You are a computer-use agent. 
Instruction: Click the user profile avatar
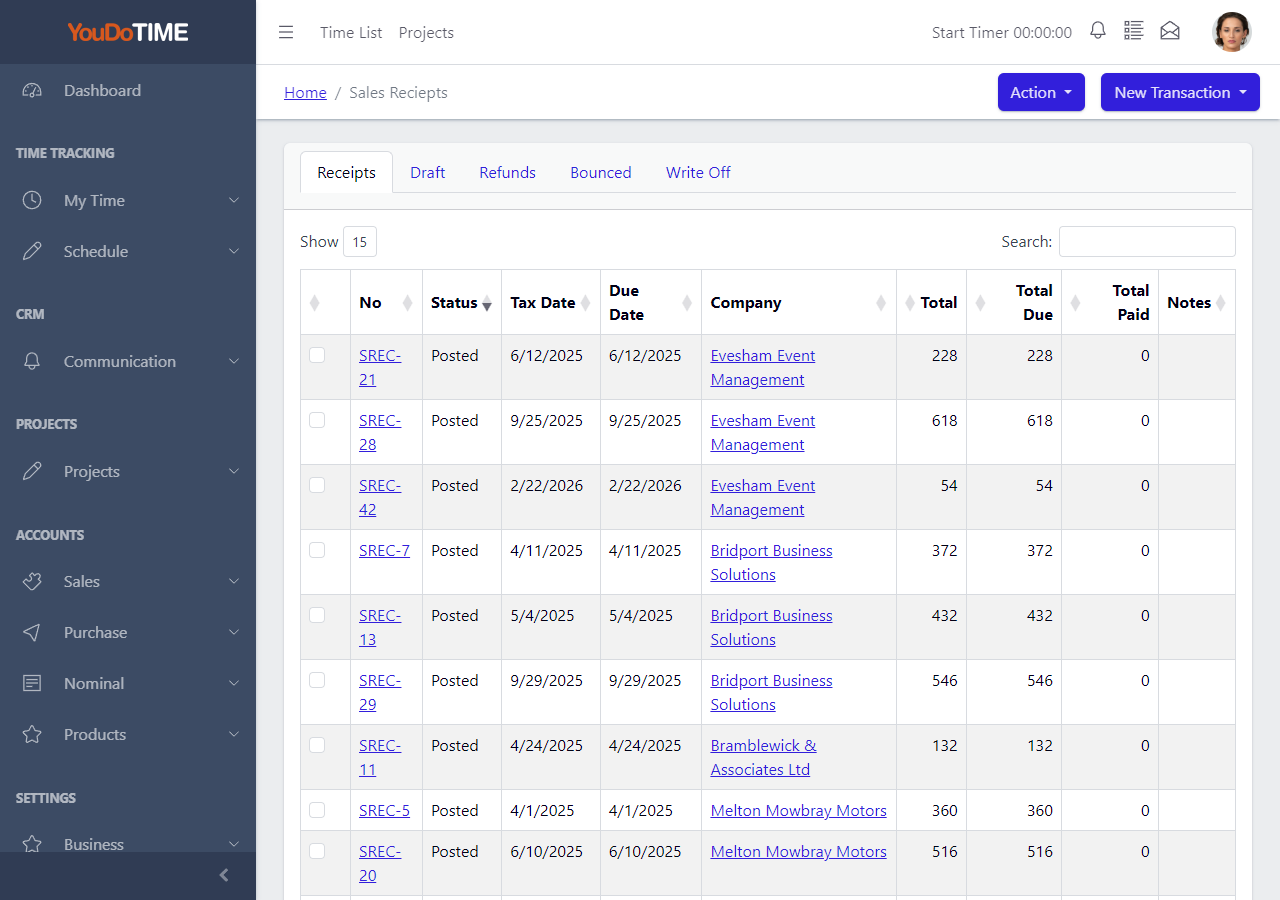pos(1232,32)
